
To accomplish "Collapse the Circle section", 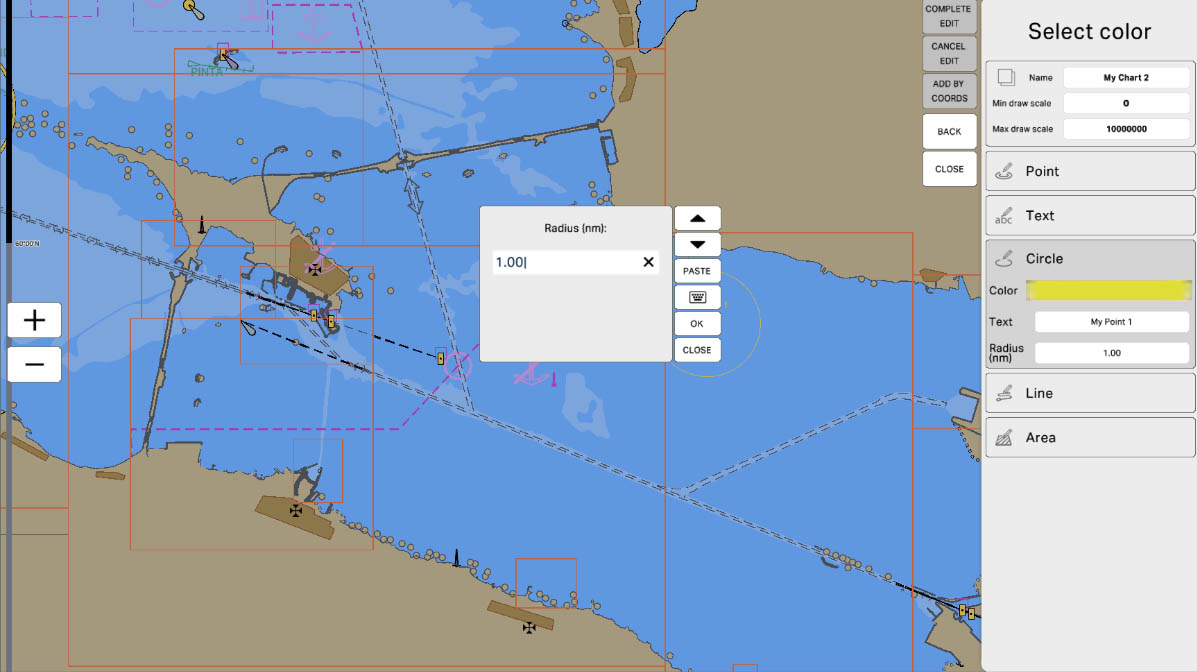I will (1090, 259).
